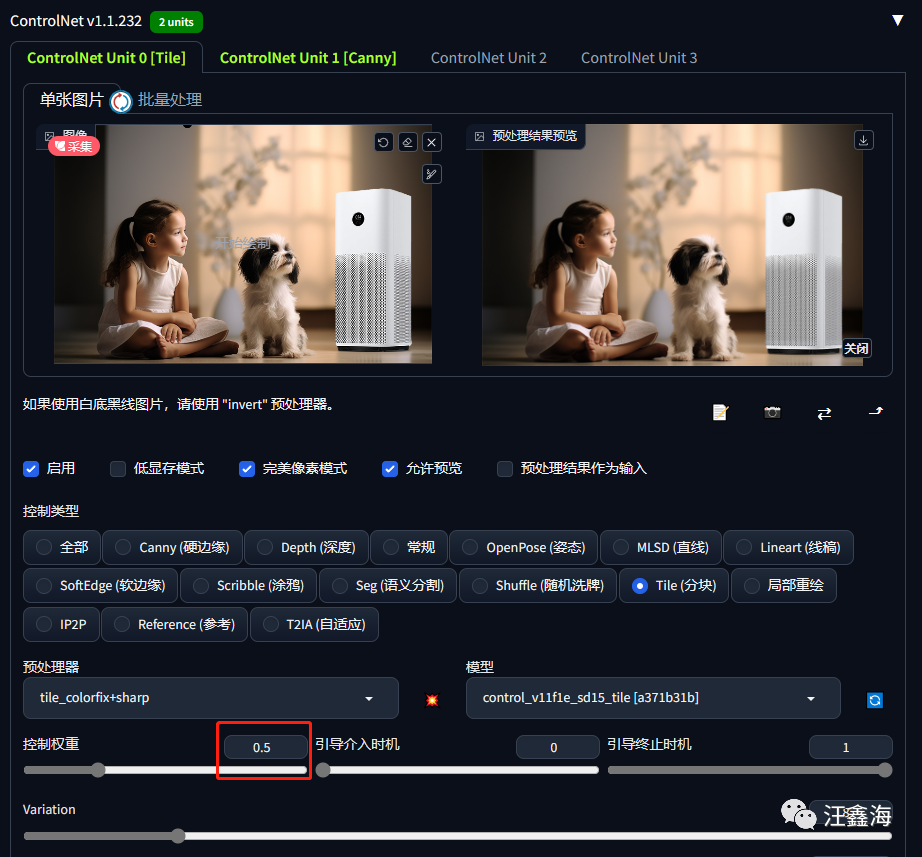Click the green 2 units badge

[176, 22]
